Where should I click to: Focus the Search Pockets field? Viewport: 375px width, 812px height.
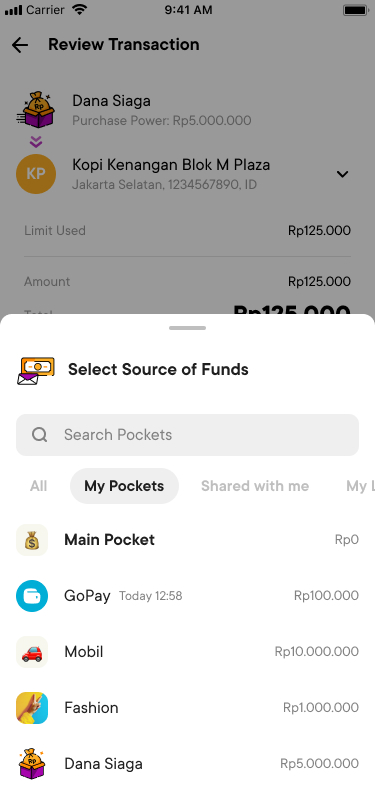[188, 435]
